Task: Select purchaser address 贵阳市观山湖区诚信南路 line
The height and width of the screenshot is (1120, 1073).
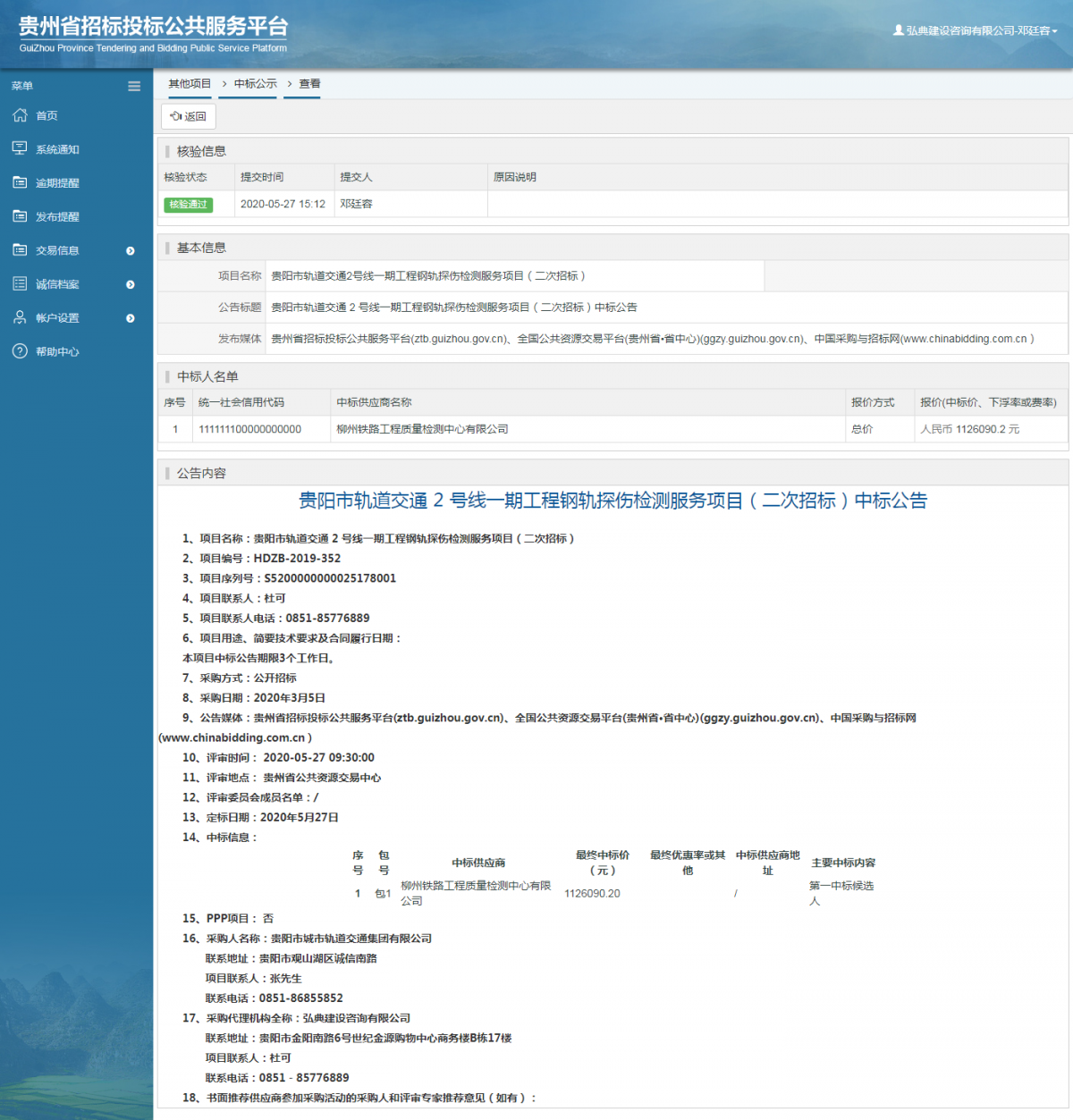Action: (x=291, y=958)
